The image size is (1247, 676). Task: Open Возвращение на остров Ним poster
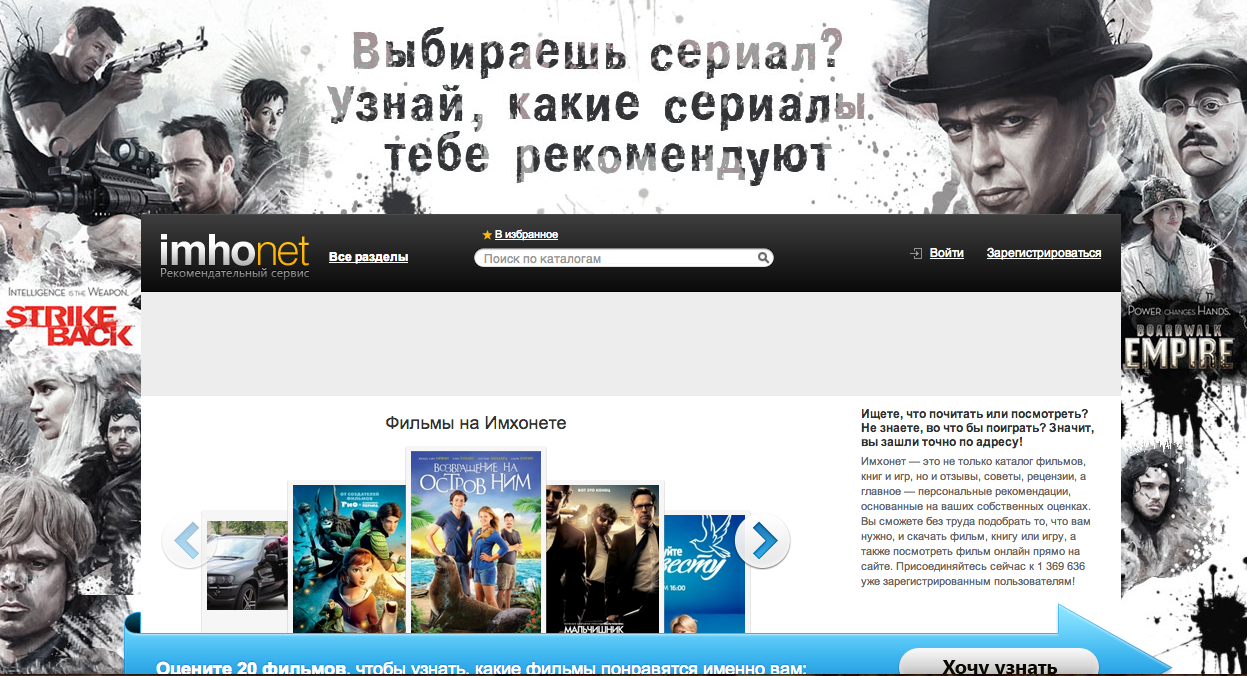476,541
